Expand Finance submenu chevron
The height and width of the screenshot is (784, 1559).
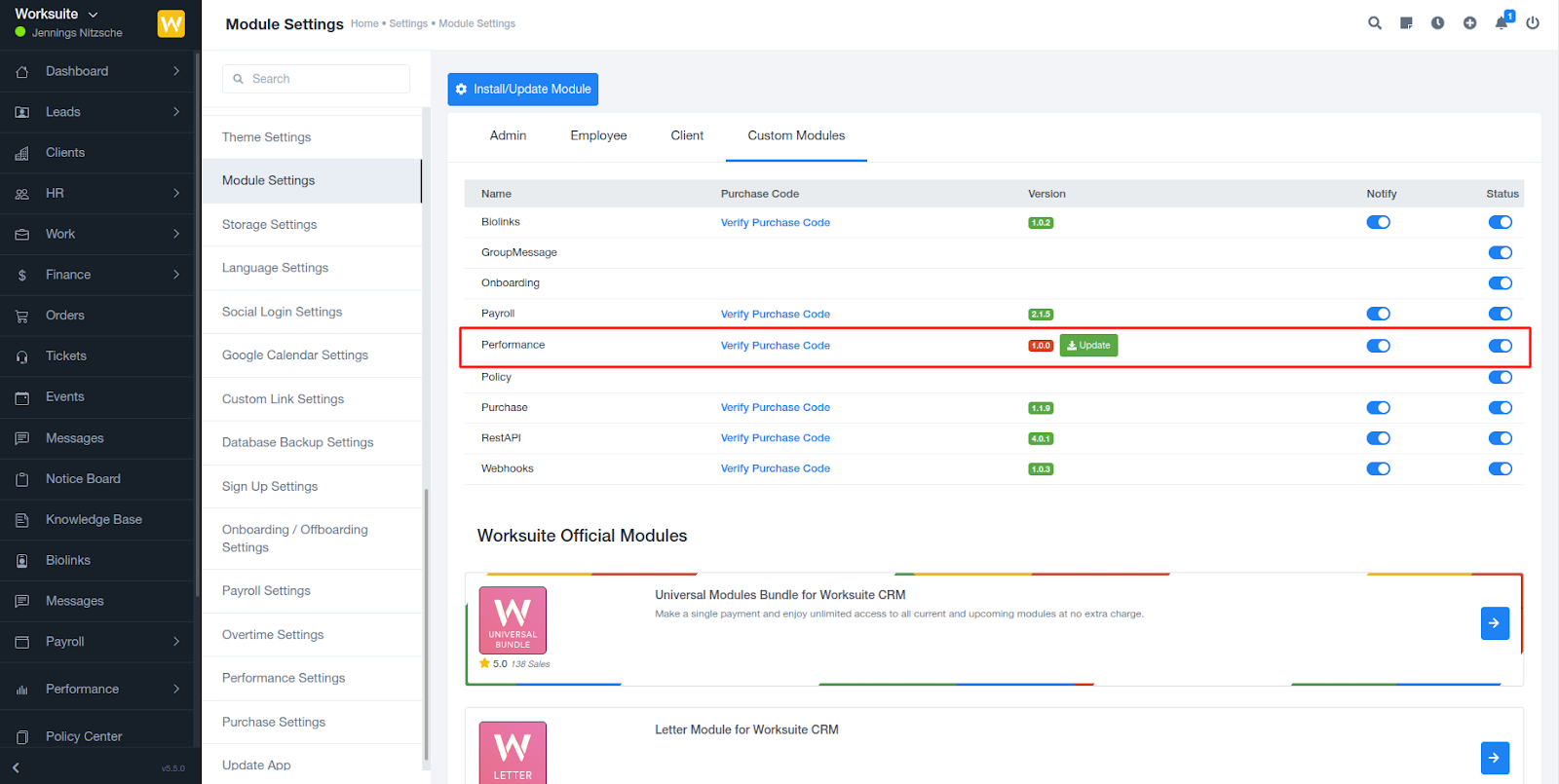click(176, 275)
